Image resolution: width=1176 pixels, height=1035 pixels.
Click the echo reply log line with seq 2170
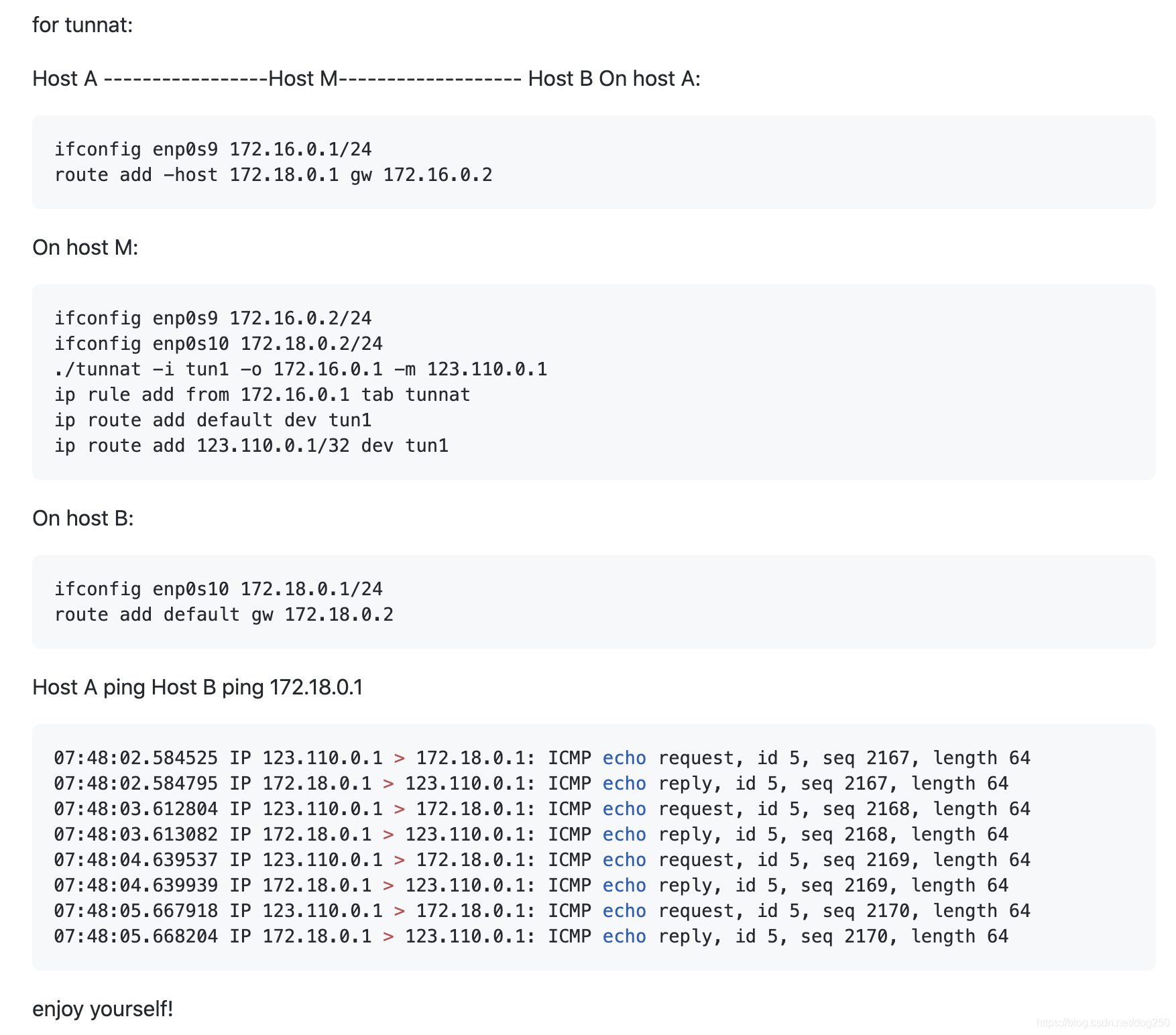(531, 936)
